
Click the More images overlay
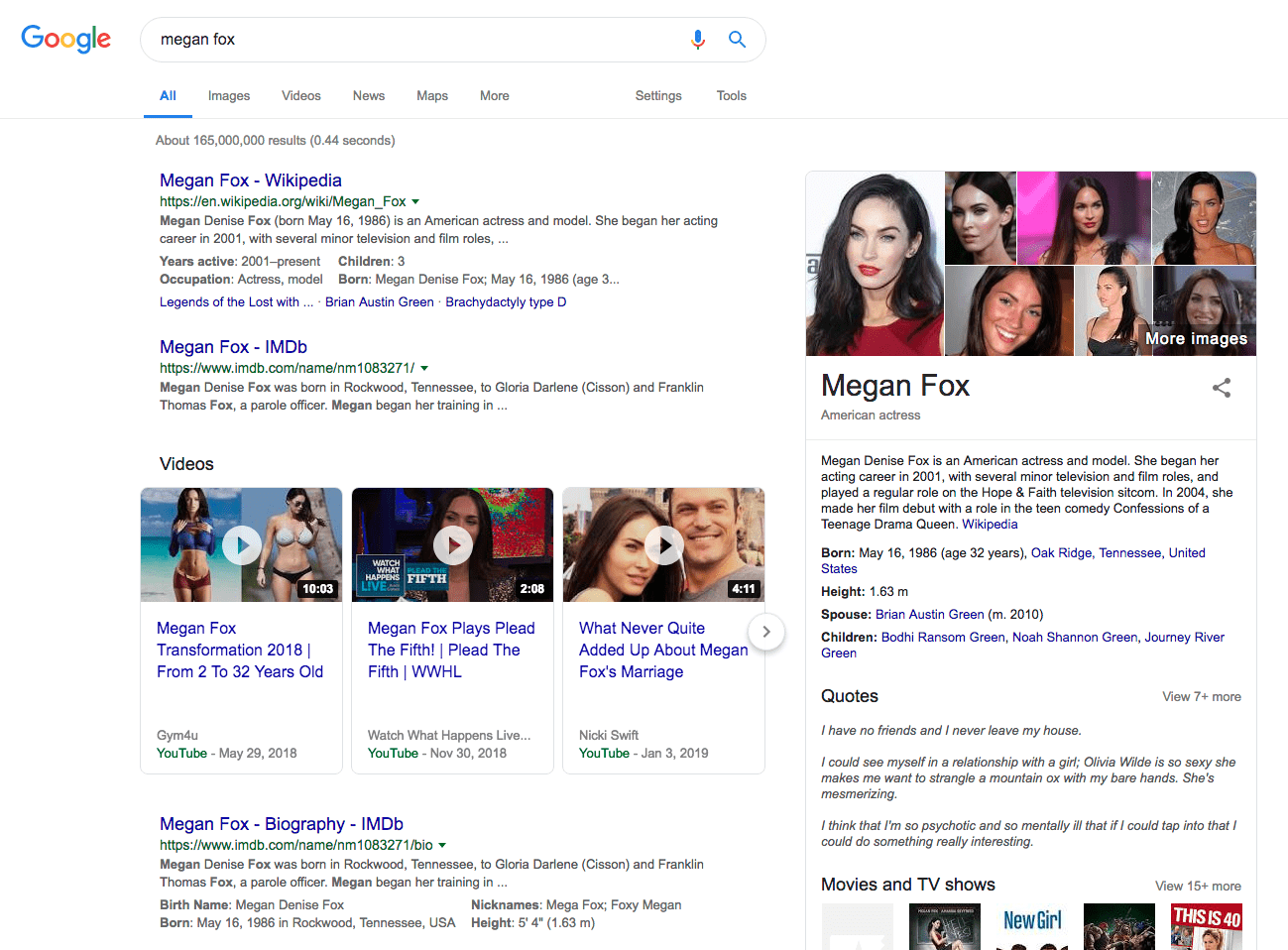pyautogui.click(x=1196, y=338)
